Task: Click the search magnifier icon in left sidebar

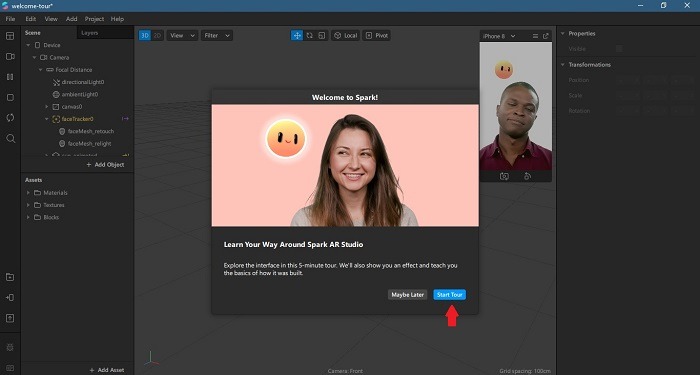Action: 10,139
